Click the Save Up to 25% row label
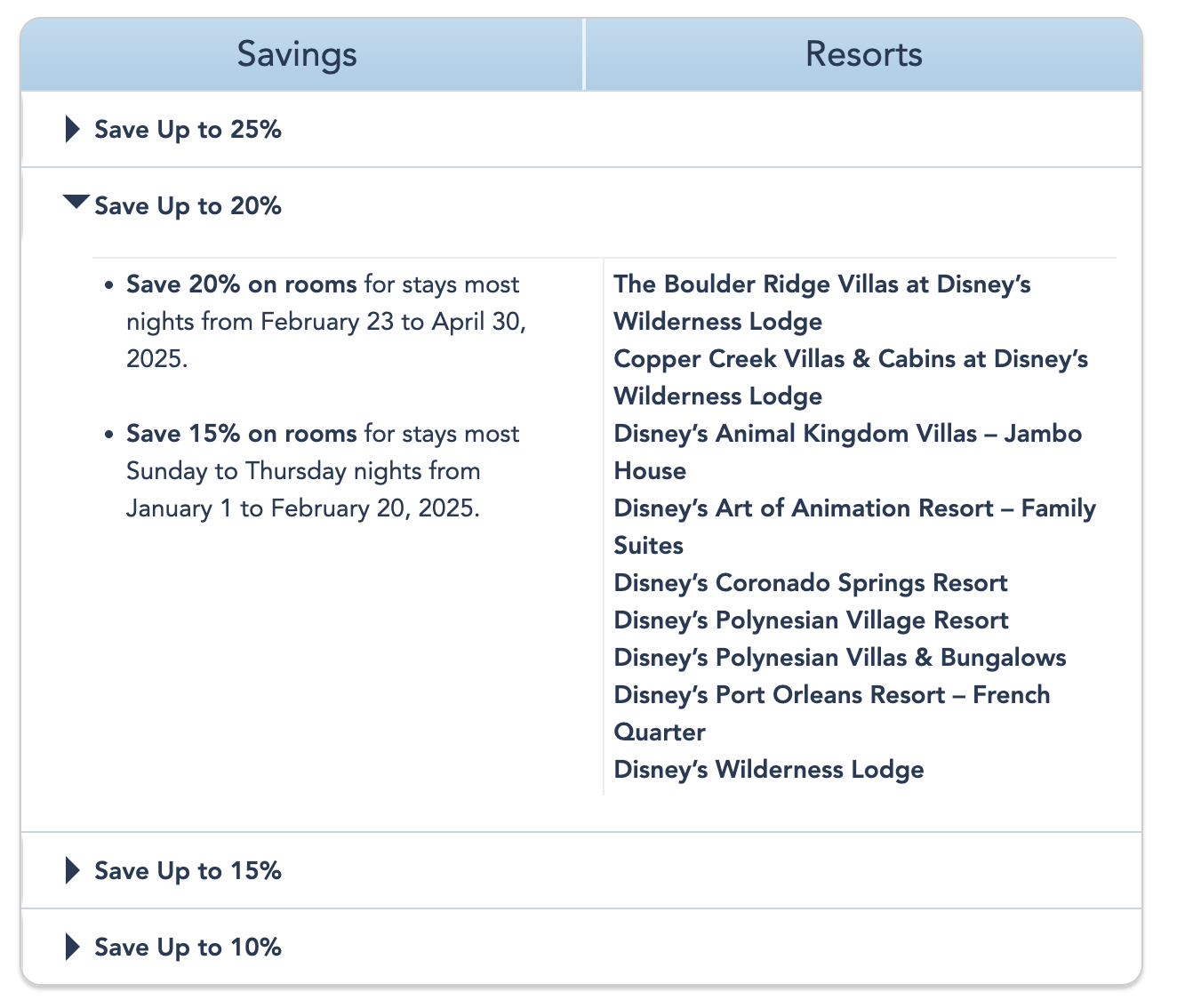This screenshot has height=1008, width=1177. 188,130
